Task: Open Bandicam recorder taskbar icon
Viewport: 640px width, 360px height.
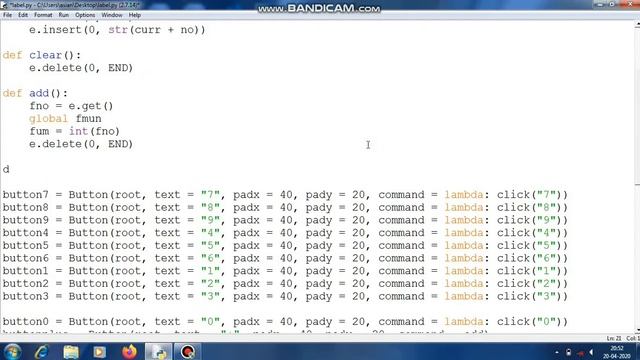Action: pos(187,351)
